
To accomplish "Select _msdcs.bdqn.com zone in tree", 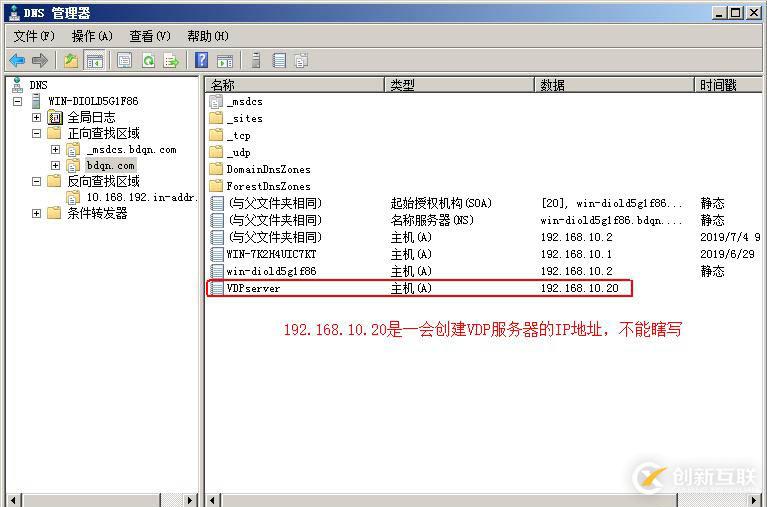I will click(x=131, y=150).
